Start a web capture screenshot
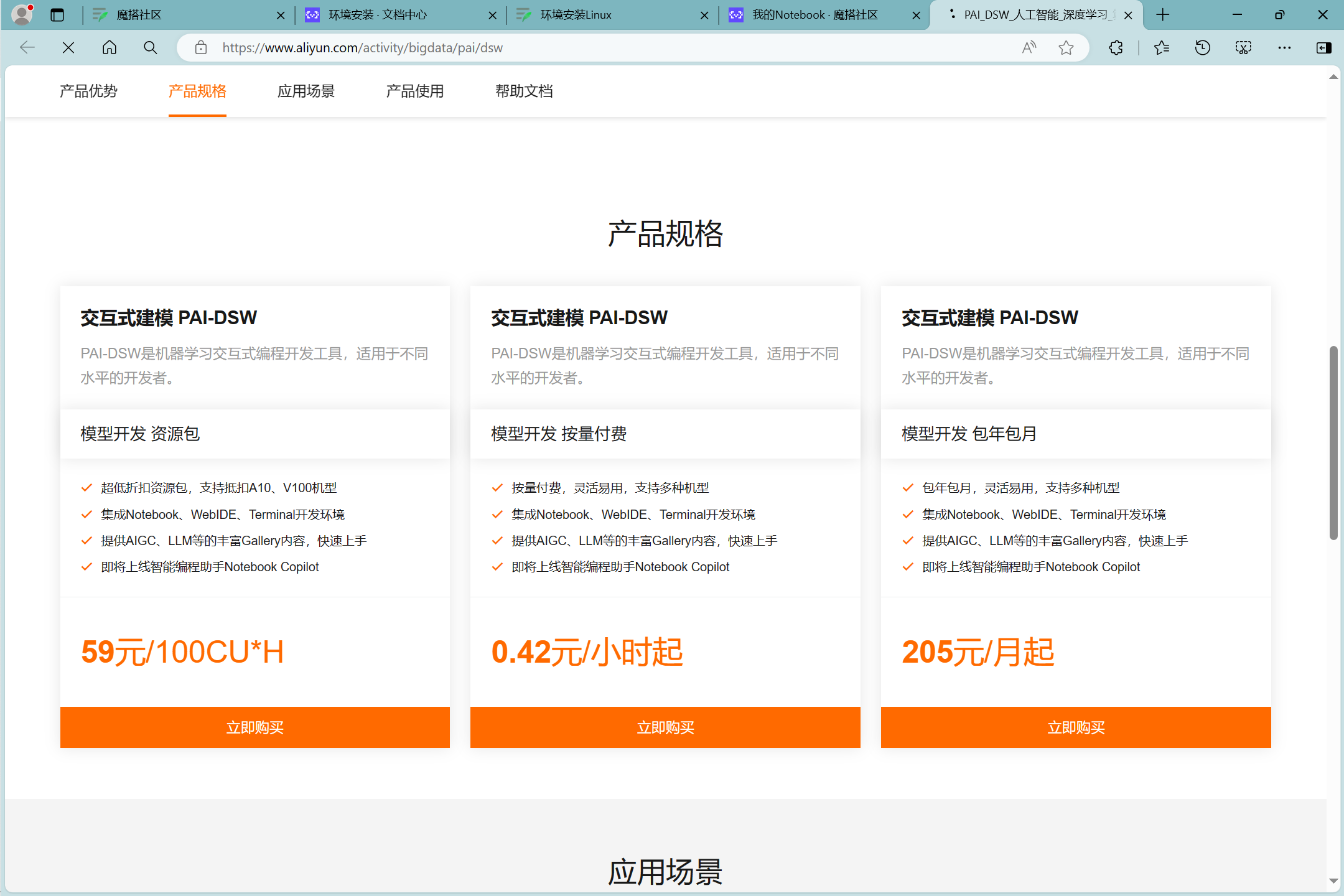This screenshot has width=1344, height=896. coord(1244,48)
